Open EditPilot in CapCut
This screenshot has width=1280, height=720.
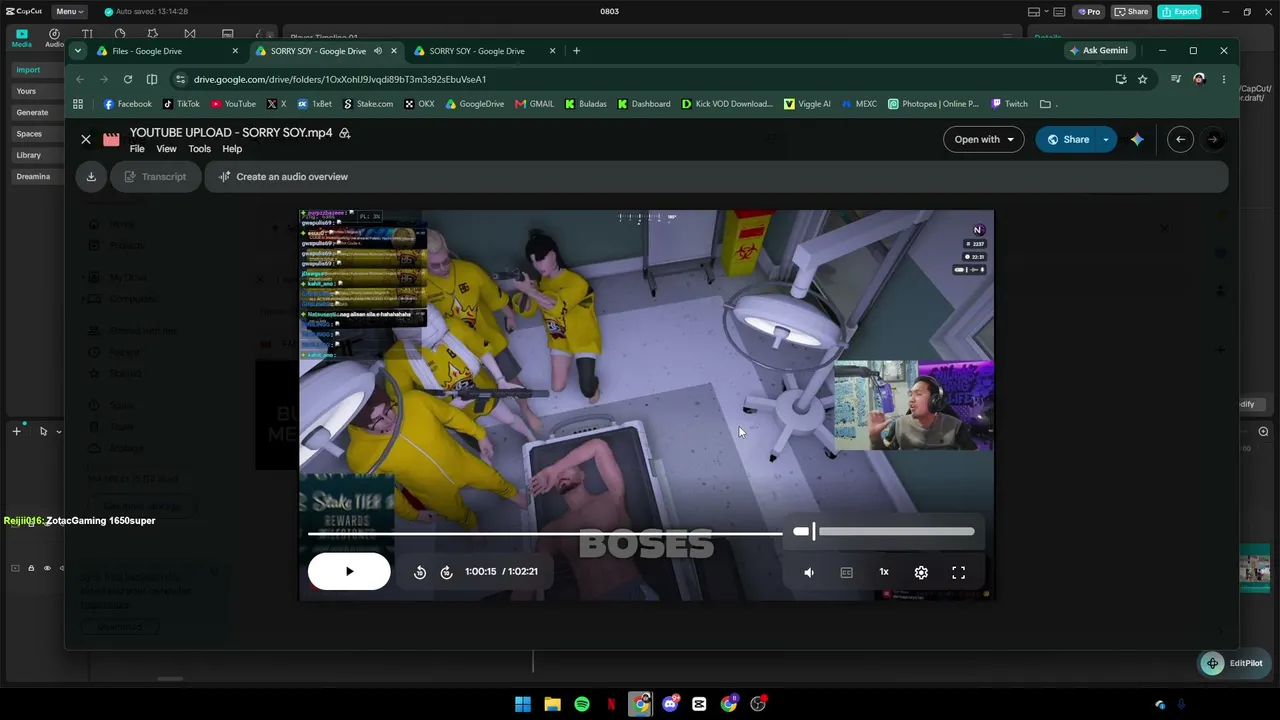[1234, 663]
